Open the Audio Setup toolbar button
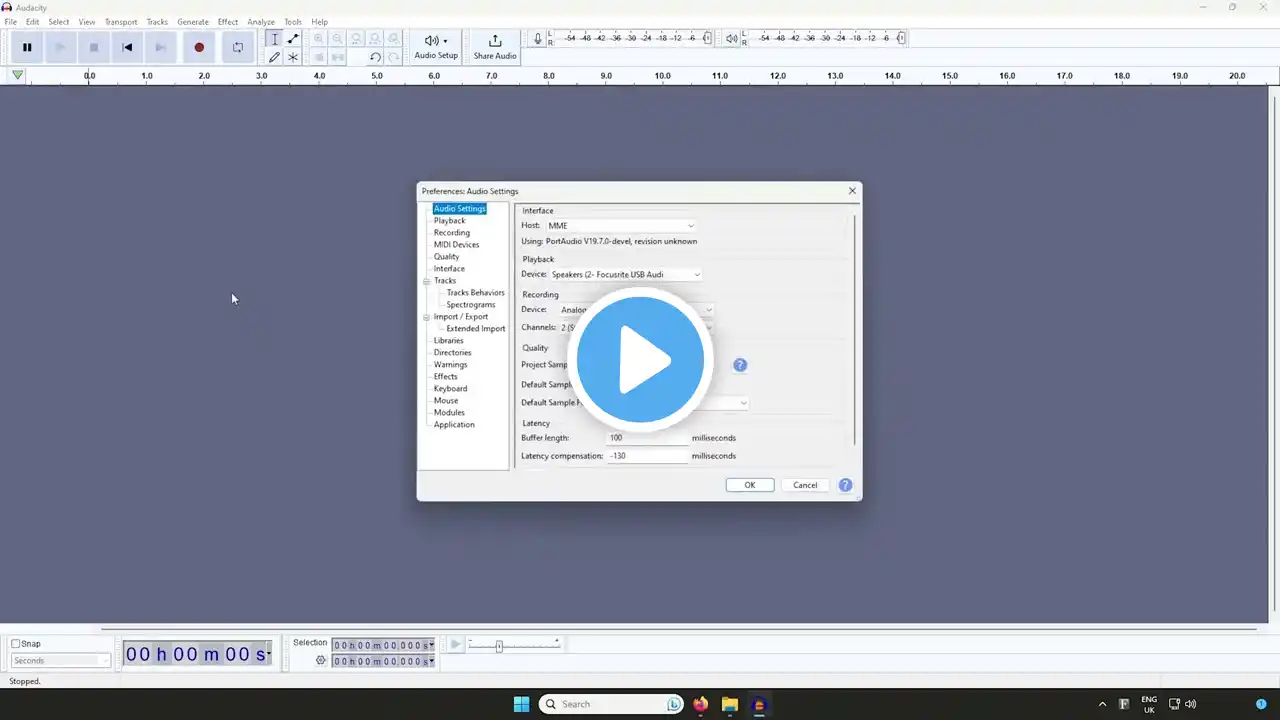 click(x=436, y=46)
